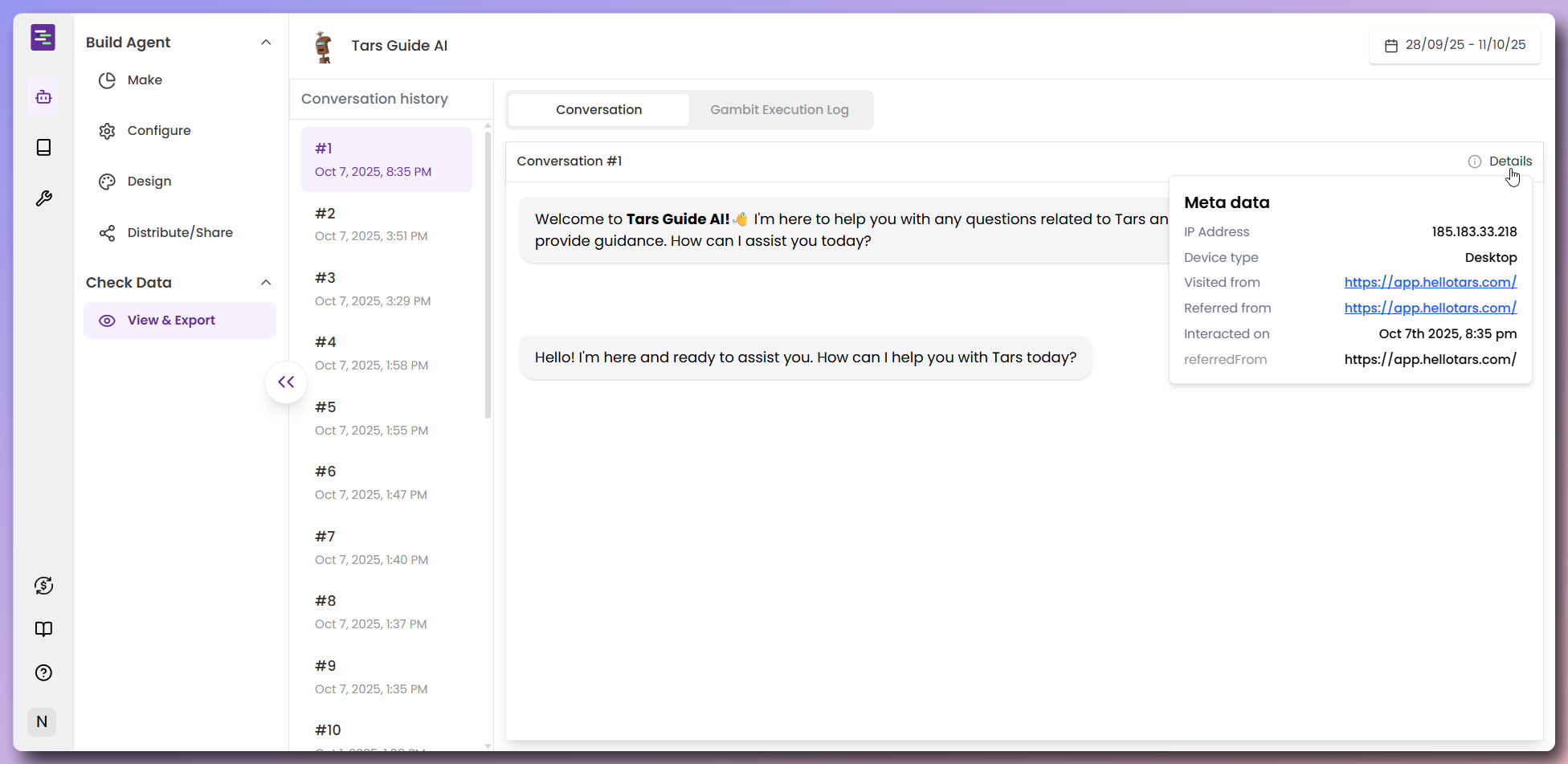
Task: Select conversation #9 Oct 7, 1:35 PM
Action: pyautogui.click(x=386, y=677)
